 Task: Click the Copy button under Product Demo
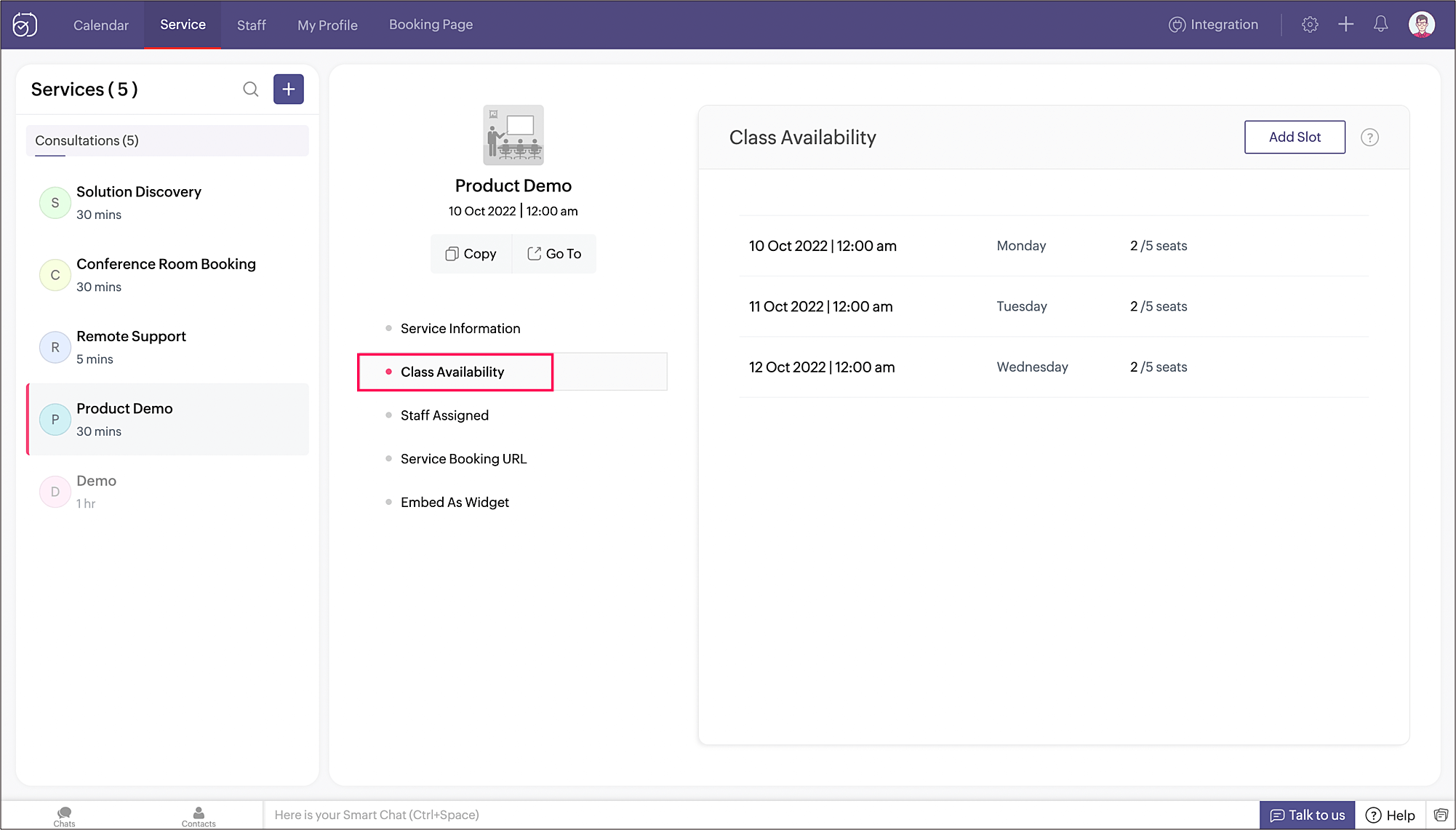tap(471, 254)
